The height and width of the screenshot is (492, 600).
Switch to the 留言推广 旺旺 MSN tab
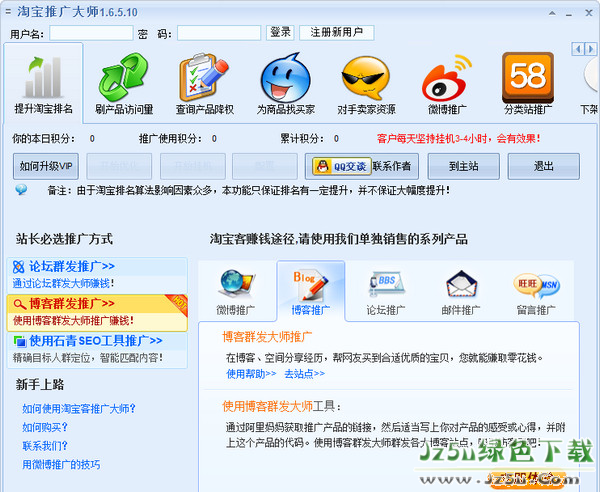click(536, 293)
